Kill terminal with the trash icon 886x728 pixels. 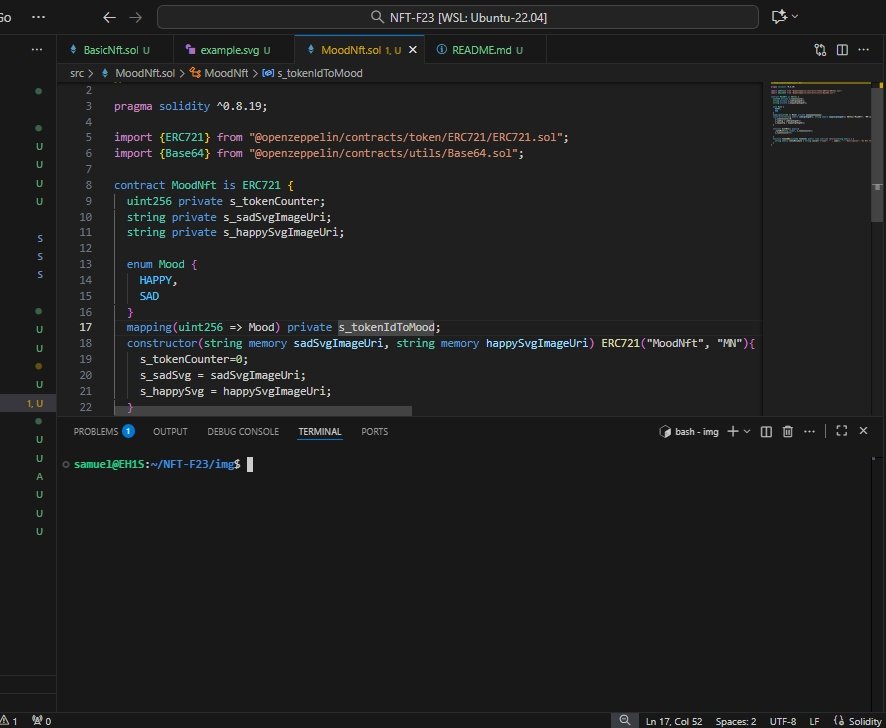[788, 431]
